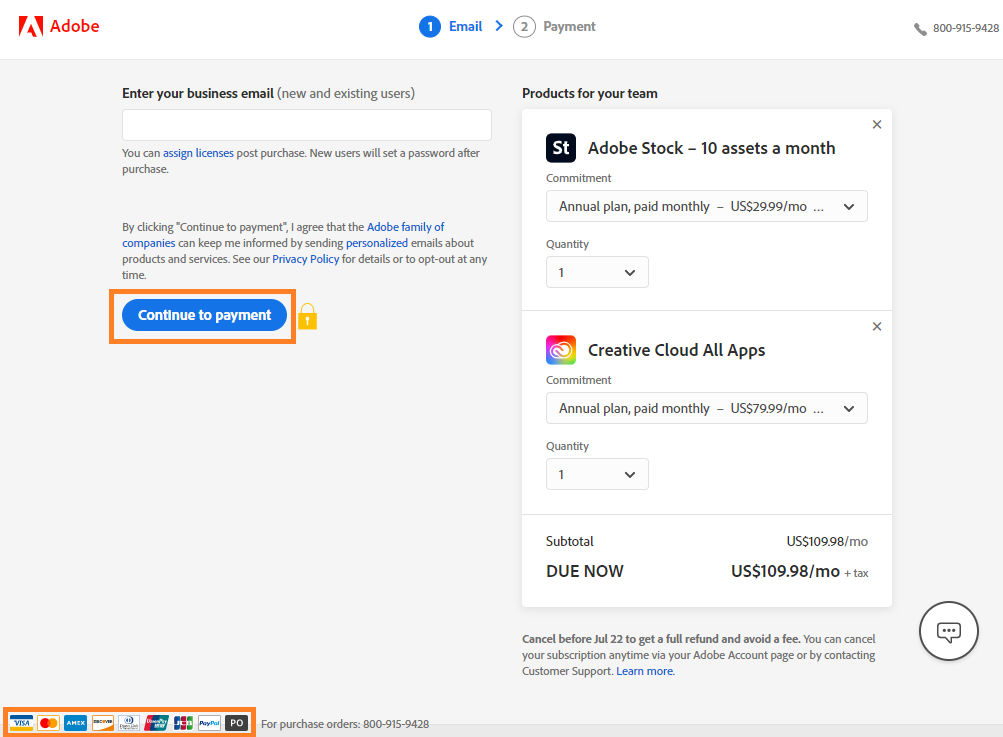Click the DUE NOW amount US$109.98/mo
Viewport: 1003px width, 737px height.
tap(786, 571)
